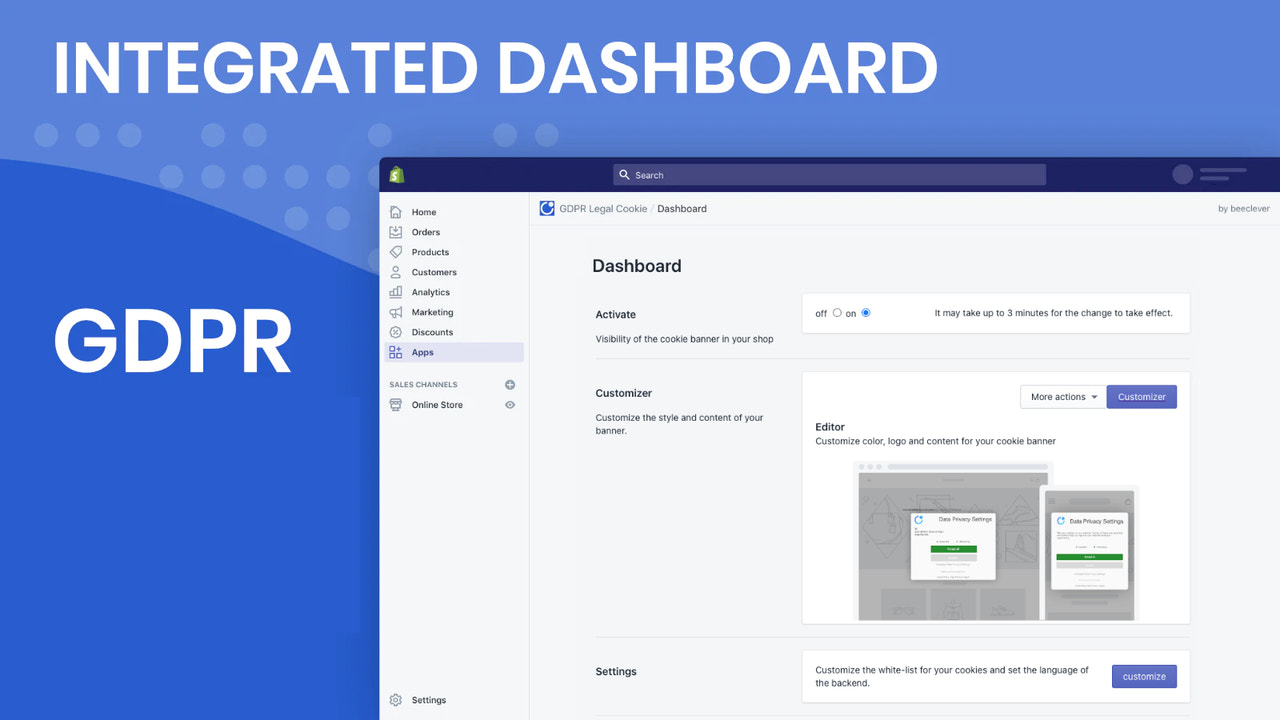Viewport: 1280px width, 720px height.
Task: Click the Search field at top
Action: click(x=828, y=174)
